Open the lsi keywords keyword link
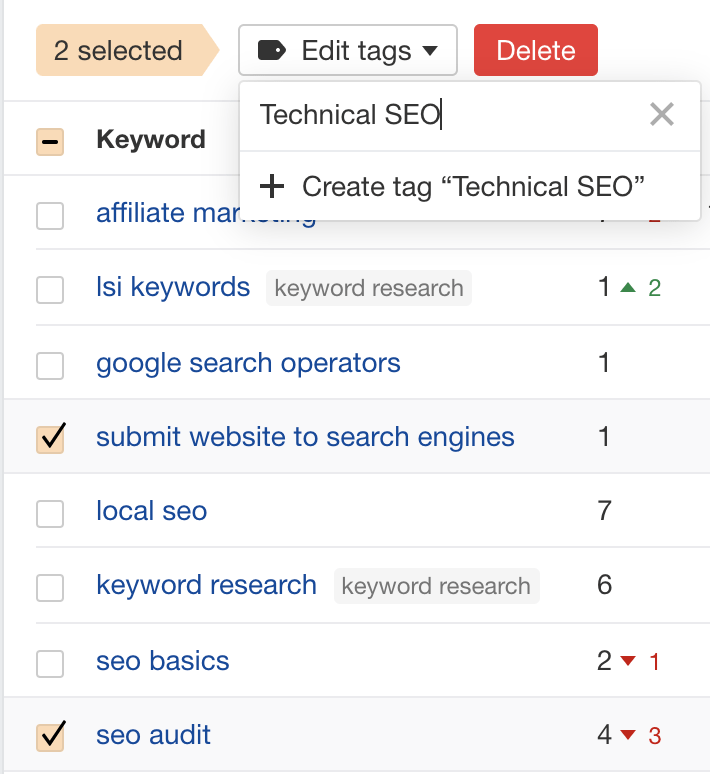Screen dimensions: 710x774 point(173,288)
